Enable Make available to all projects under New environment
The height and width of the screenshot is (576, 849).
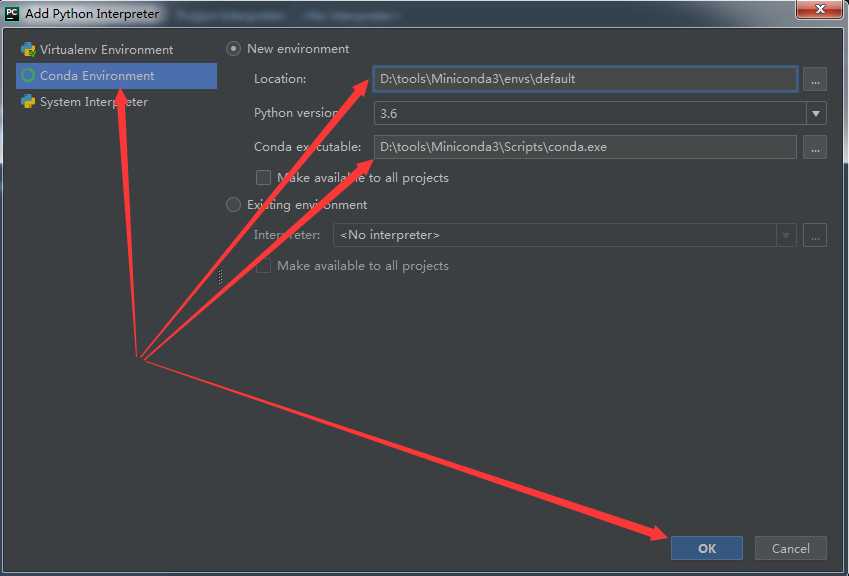pos(263,178)
